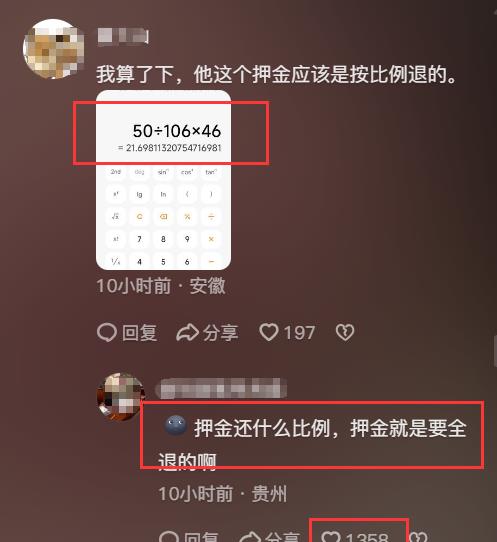The width and height of the screenshot is (497, 542).
Task: Select the comment text 我算了下 about deposit ratio
Action: tap(276, 74)
